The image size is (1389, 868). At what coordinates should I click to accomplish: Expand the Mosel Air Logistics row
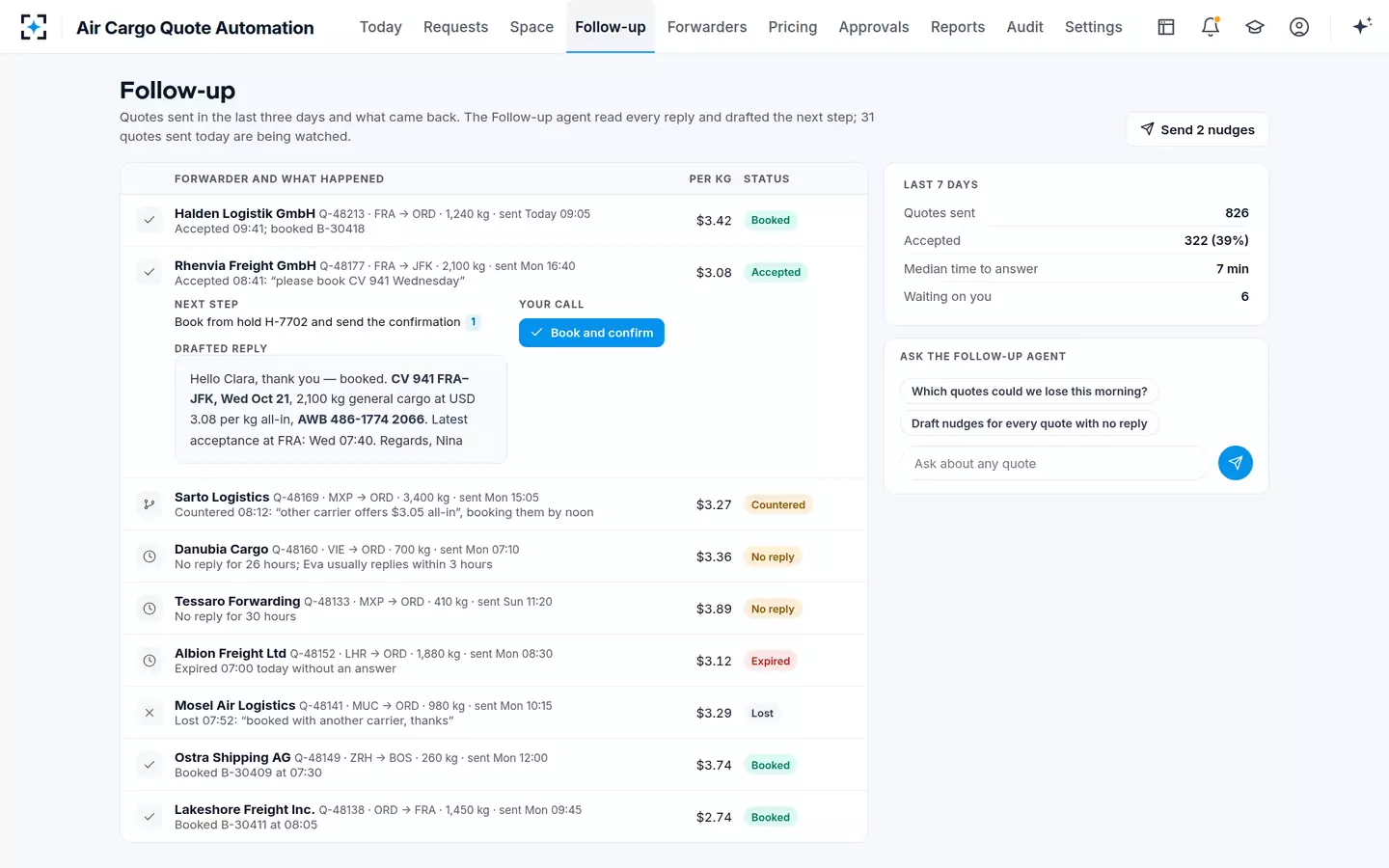point(494,713)
